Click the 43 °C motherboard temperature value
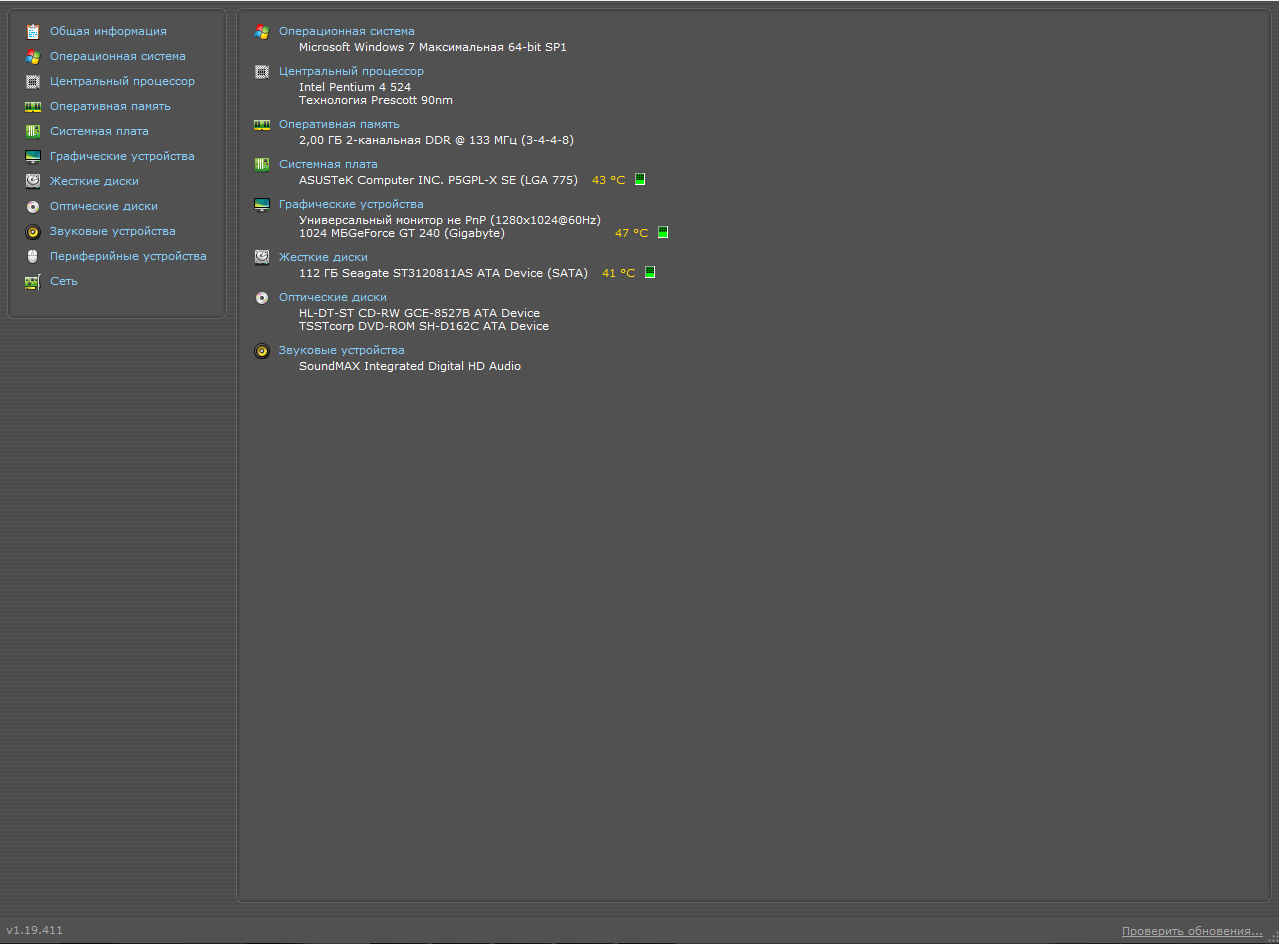The width and height of the screenshot is (1279, 944). tap(608, 180)
